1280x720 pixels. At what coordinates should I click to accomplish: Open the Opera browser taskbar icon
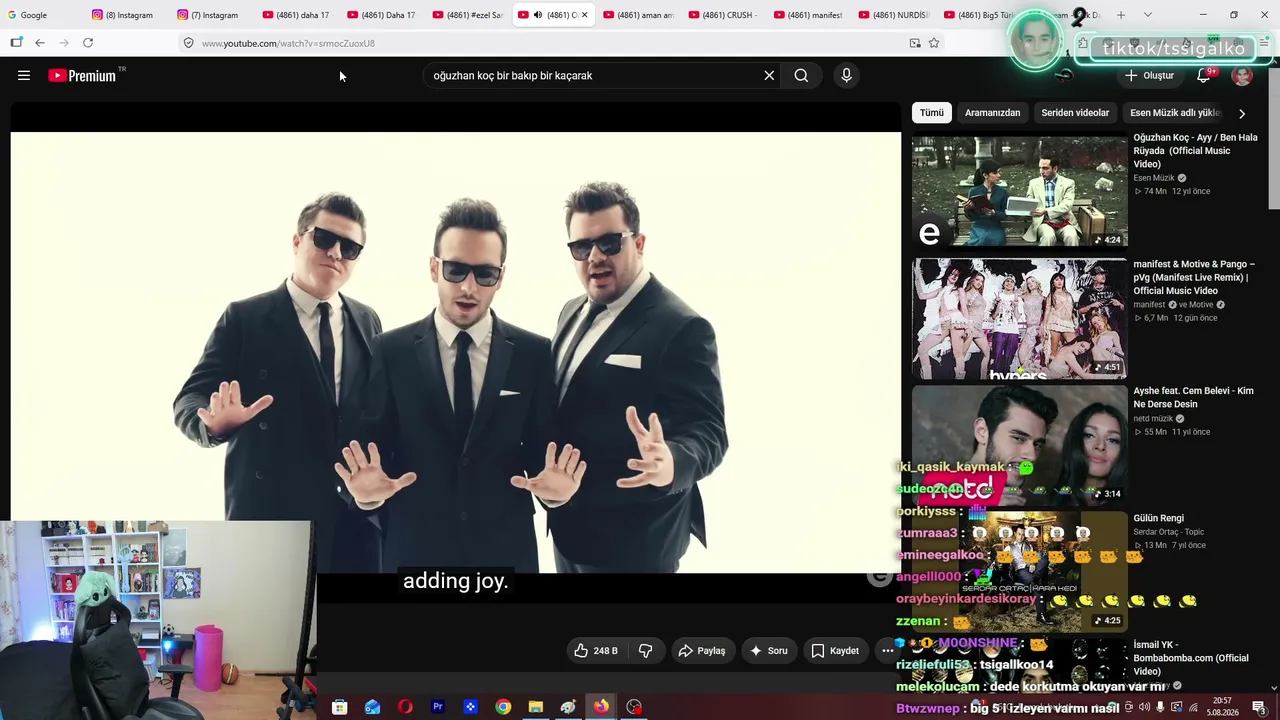[x=405, y=707]
